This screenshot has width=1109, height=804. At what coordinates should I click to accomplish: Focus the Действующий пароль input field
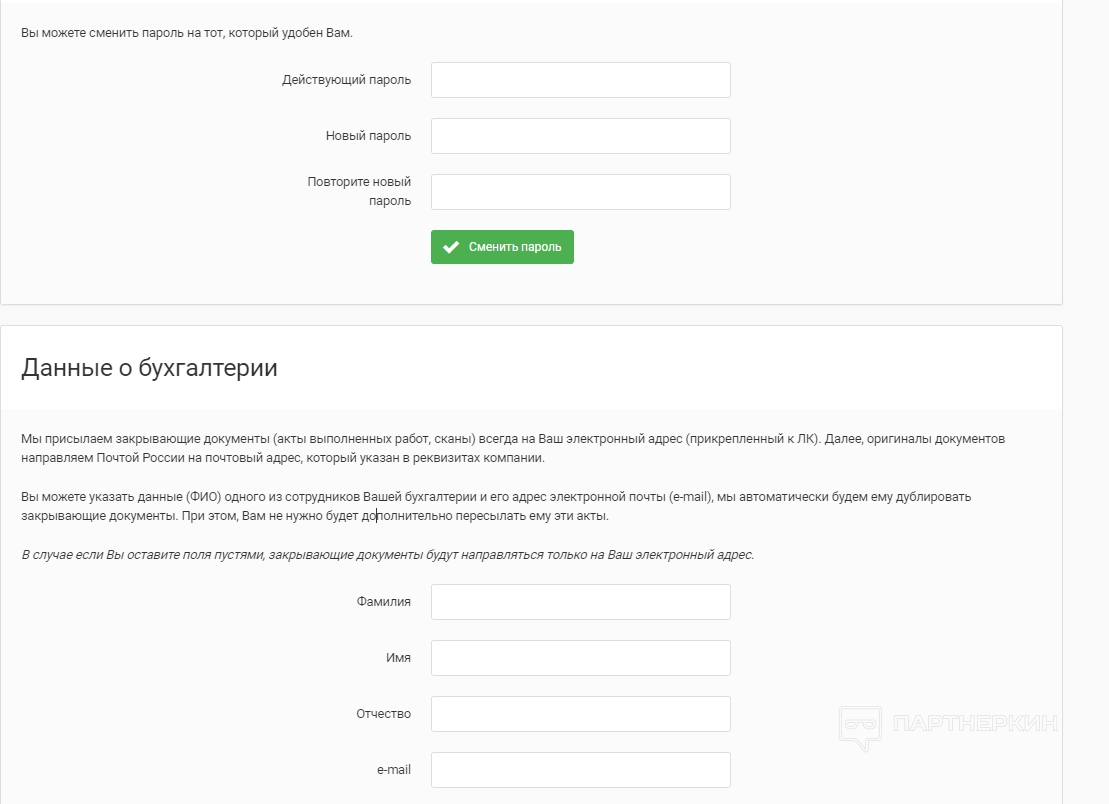click(x=580, y=80)
